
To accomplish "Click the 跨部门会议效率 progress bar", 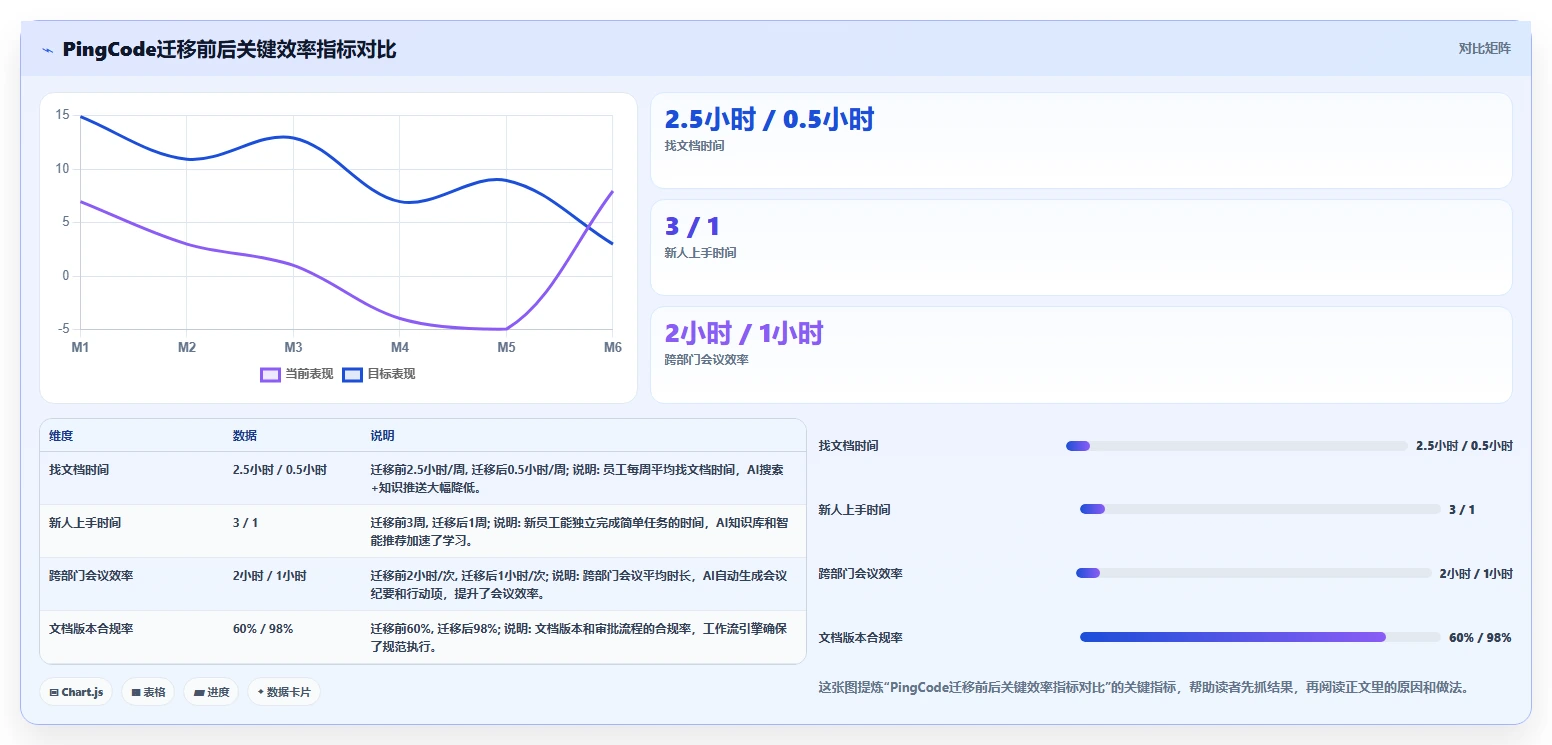I will click(1254, 573).
